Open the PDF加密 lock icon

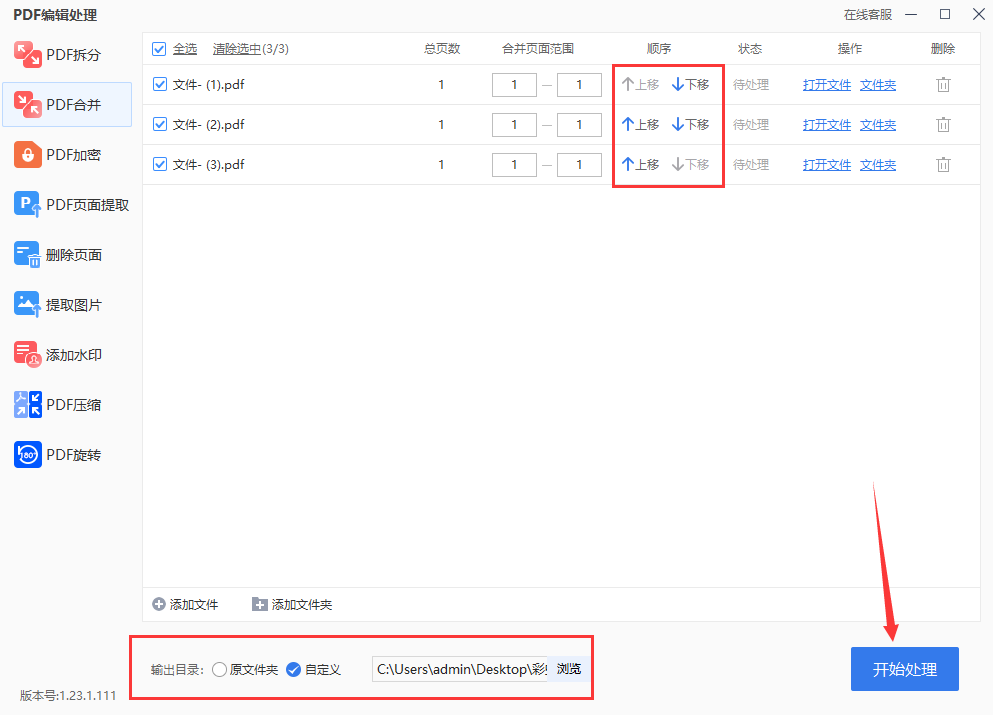tap(28, 155)
